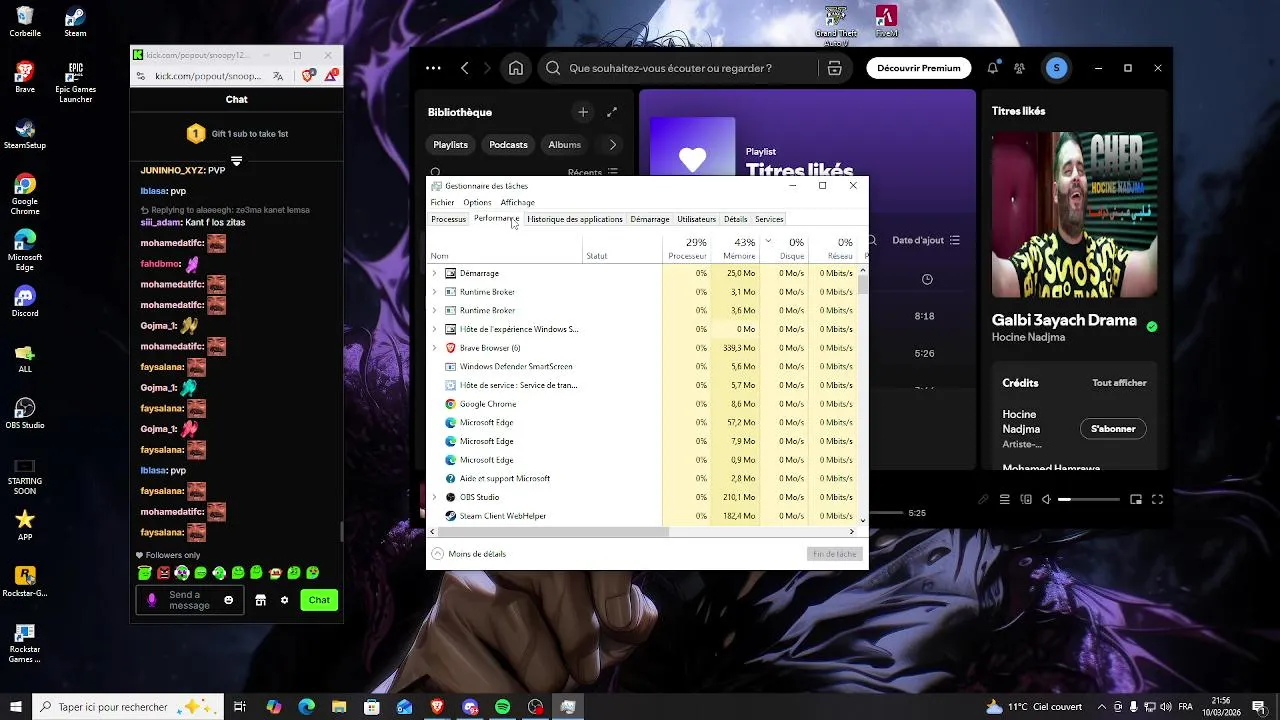Click Brave icon in taskbar
This screenshot has height=720, width=1280.
pyautogui.click(x=437, y=707)
